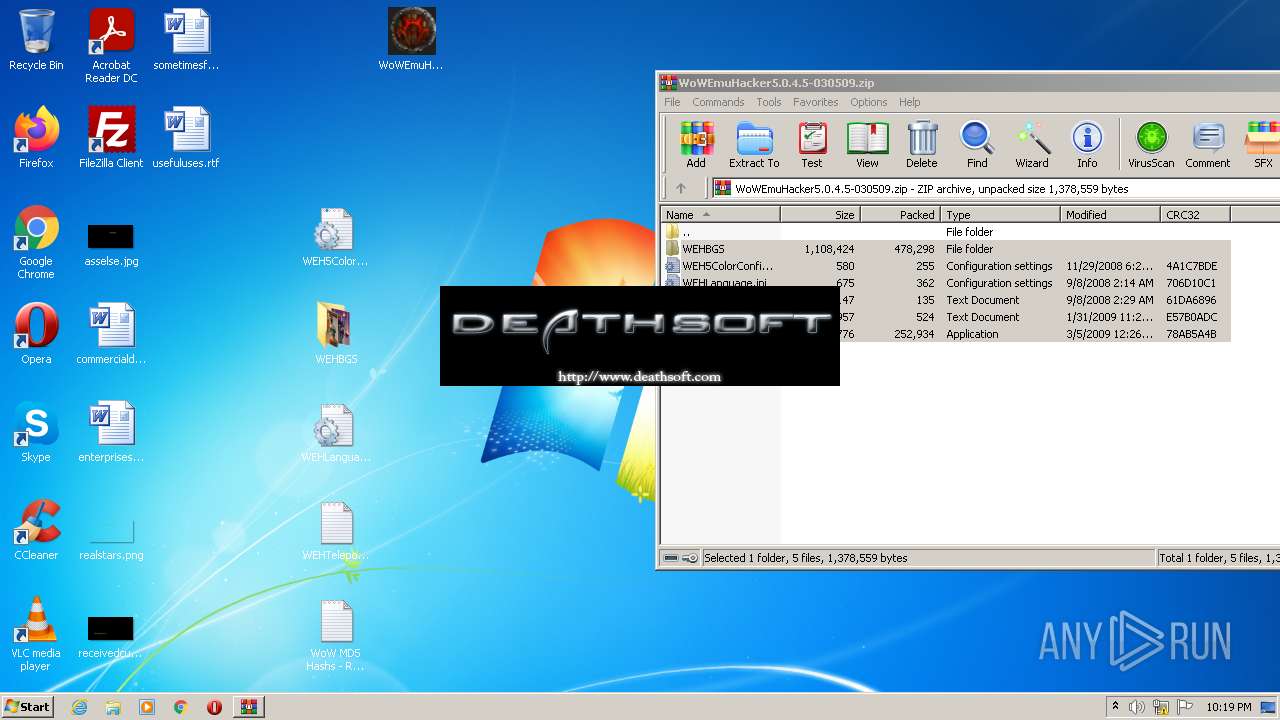Click the WinRAR taskbar button

point(249,707)
